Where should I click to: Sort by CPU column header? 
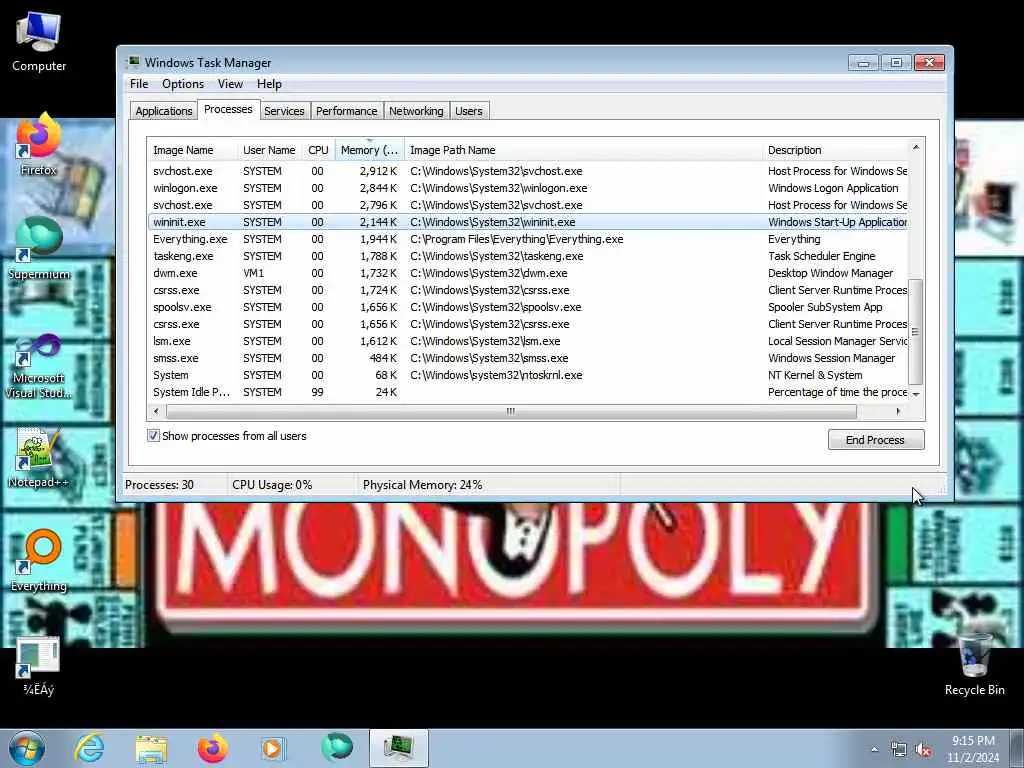pyautogui.click(x=319, y=150)
